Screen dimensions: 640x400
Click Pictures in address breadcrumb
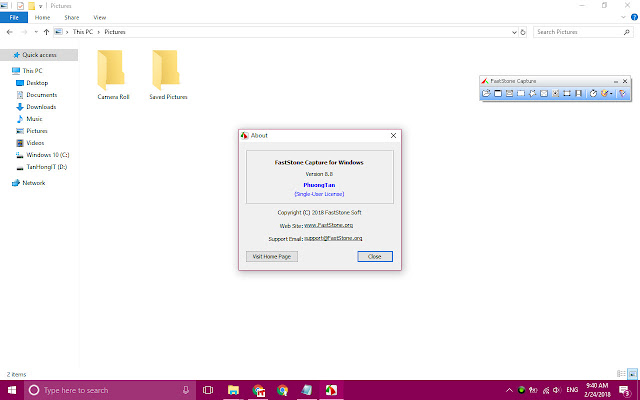[115, 32]
